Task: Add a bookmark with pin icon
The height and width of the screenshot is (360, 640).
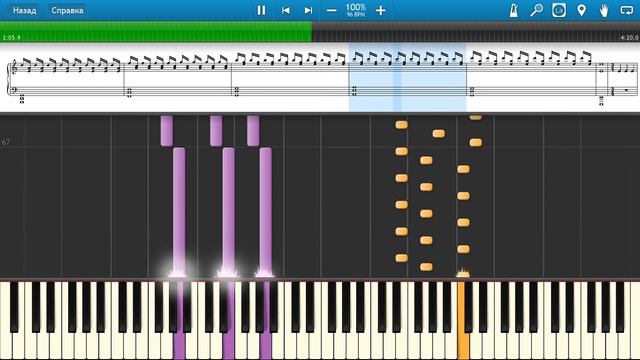Action: pos(581,10)
